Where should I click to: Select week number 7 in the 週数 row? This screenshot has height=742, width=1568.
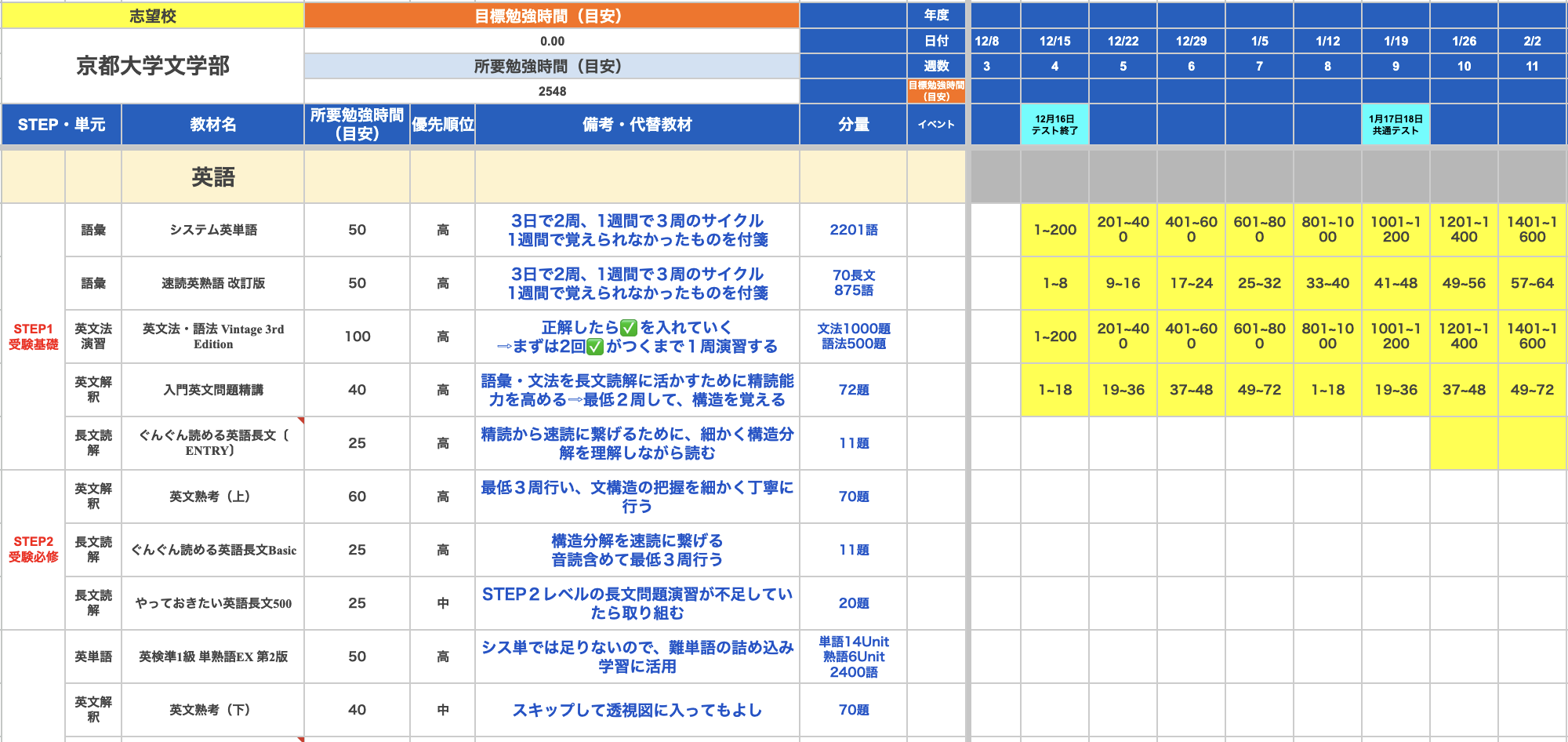(1260, 65)
